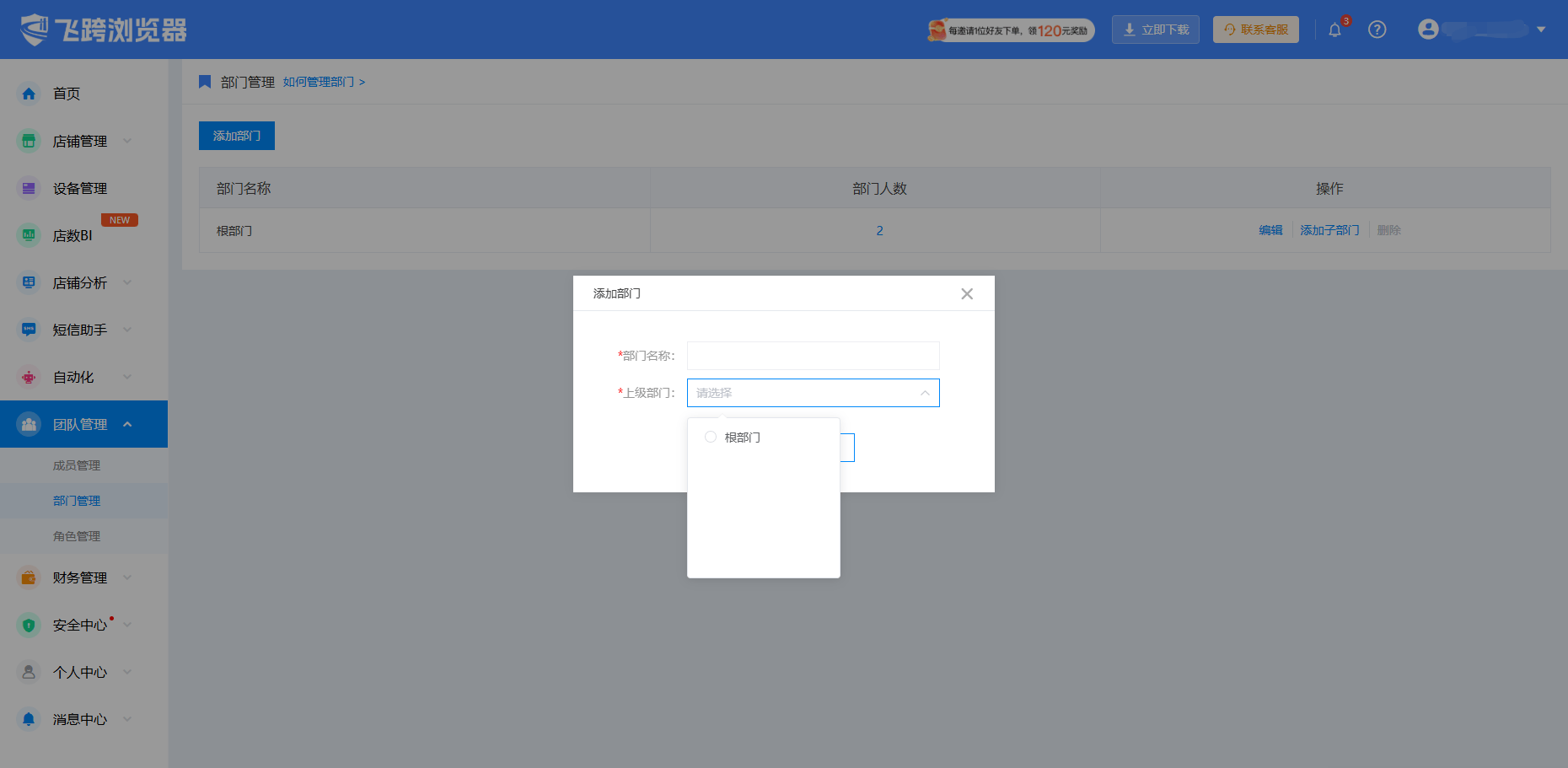Click the 店数BI sidebar icon

[29, 235]
